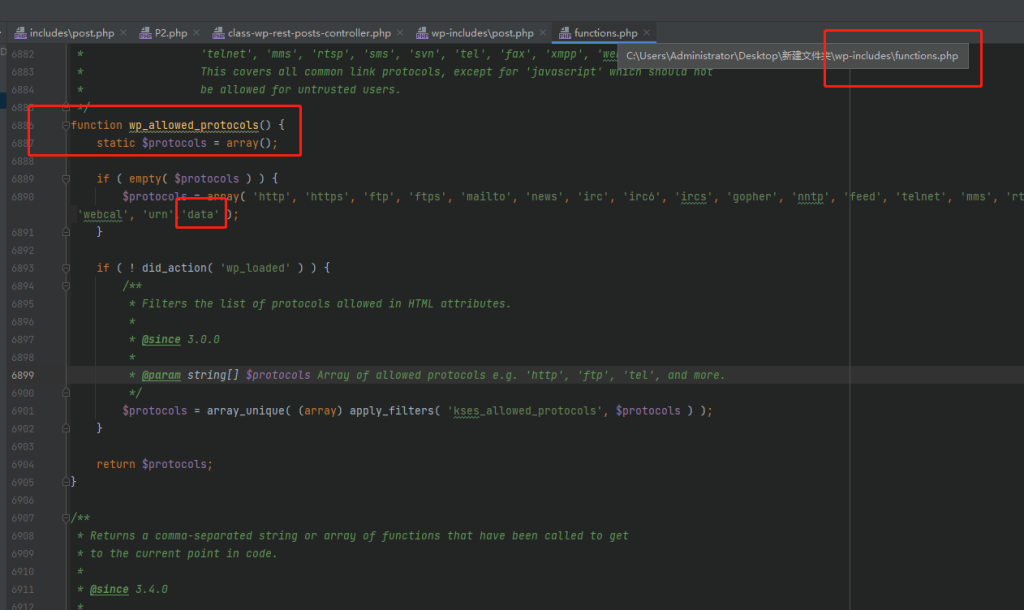Close the includes\post.php tab
1024x610 pixels.
pyautogui.click(x=123, y=33)
